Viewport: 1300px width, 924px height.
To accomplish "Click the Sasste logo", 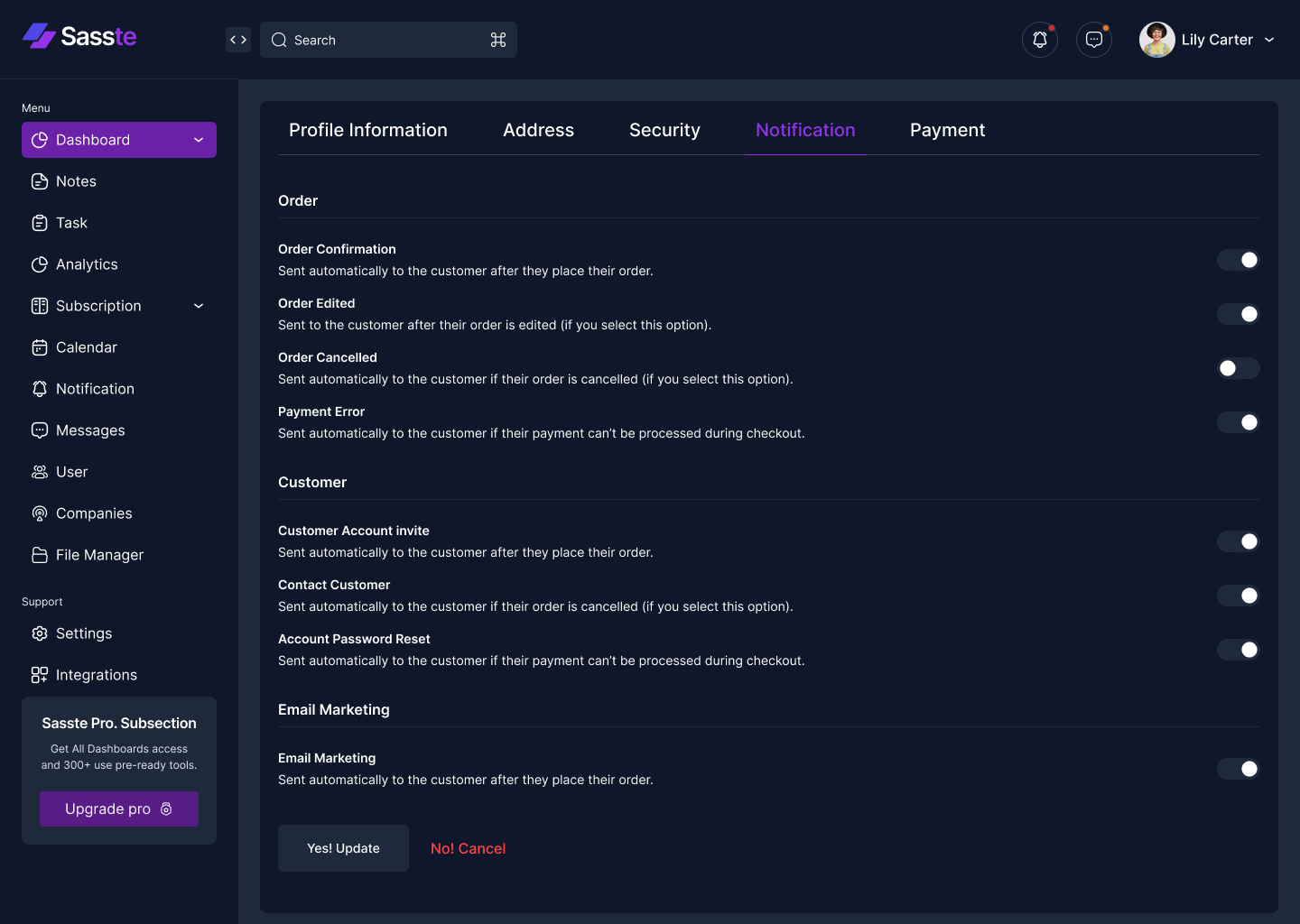I will coord(79,36).
